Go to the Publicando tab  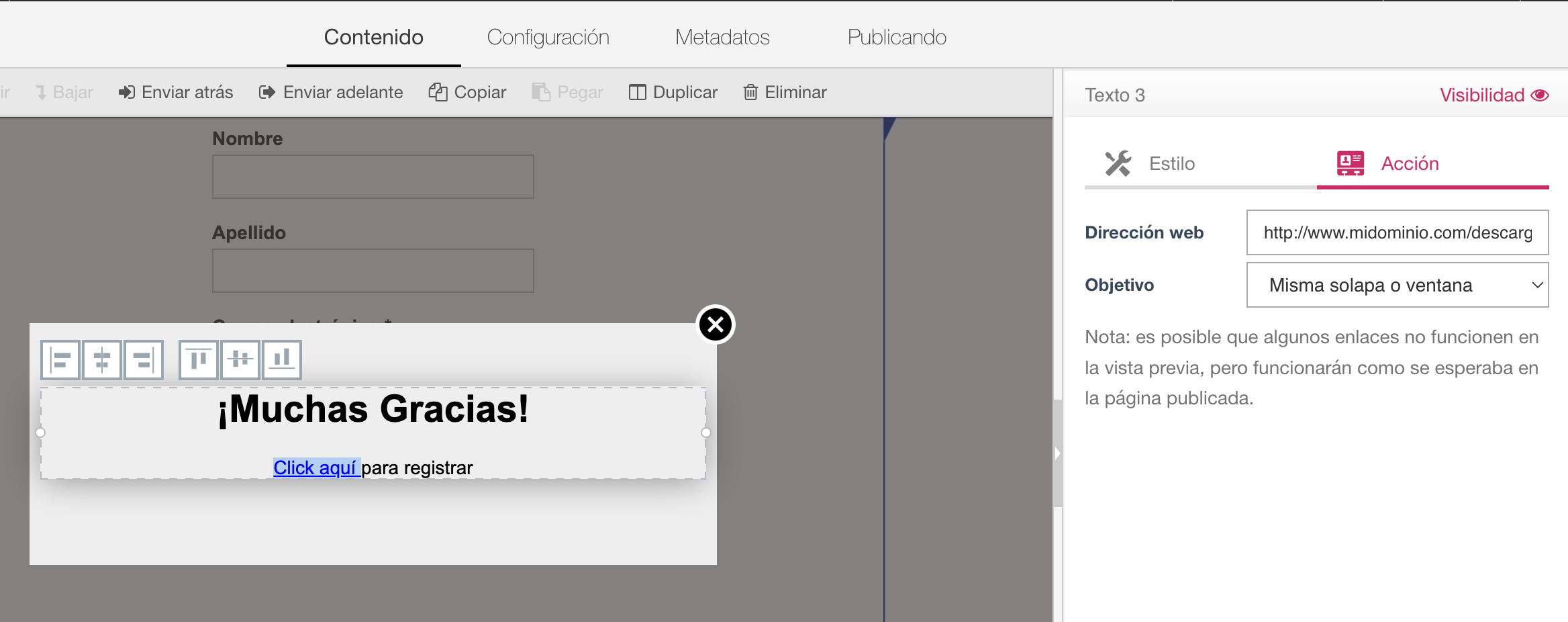[x=897, y=37]
